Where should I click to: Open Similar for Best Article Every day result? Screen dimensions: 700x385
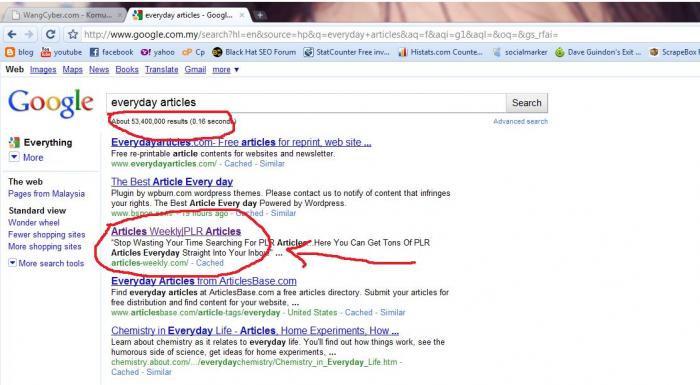point(283,213)
